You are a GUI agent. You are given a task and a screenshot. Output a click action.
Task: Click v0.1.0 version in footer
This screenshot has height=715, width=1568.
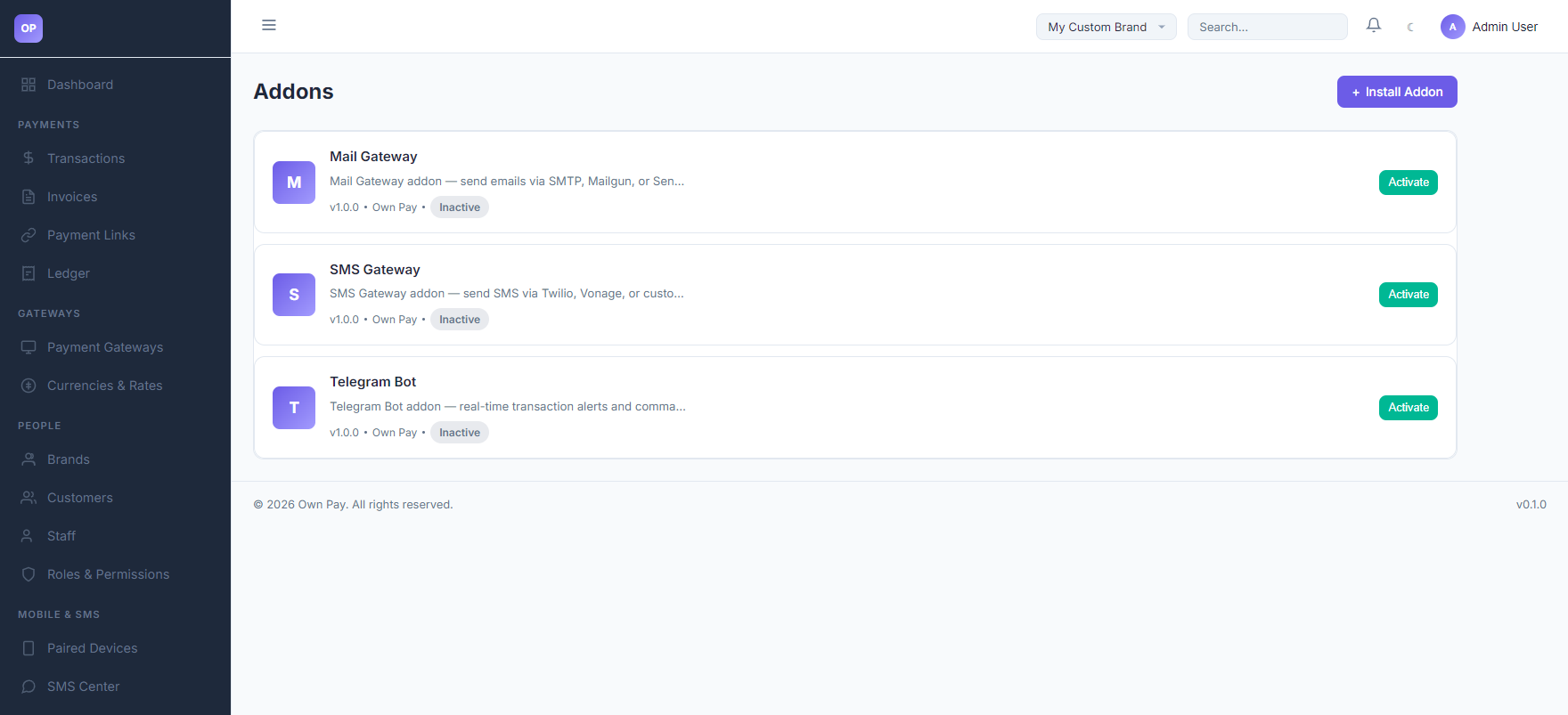coord(1531,505)
